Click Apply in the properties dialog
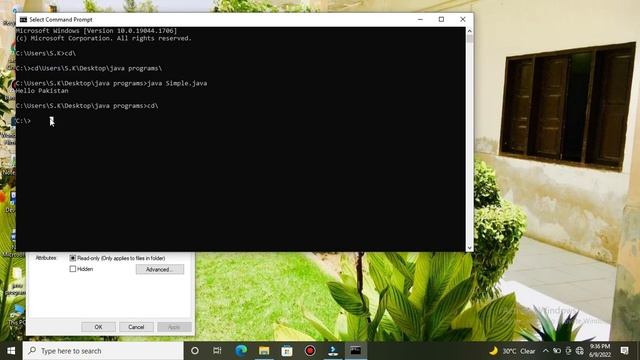The image size is (640, 360). [x=174, y=327]
